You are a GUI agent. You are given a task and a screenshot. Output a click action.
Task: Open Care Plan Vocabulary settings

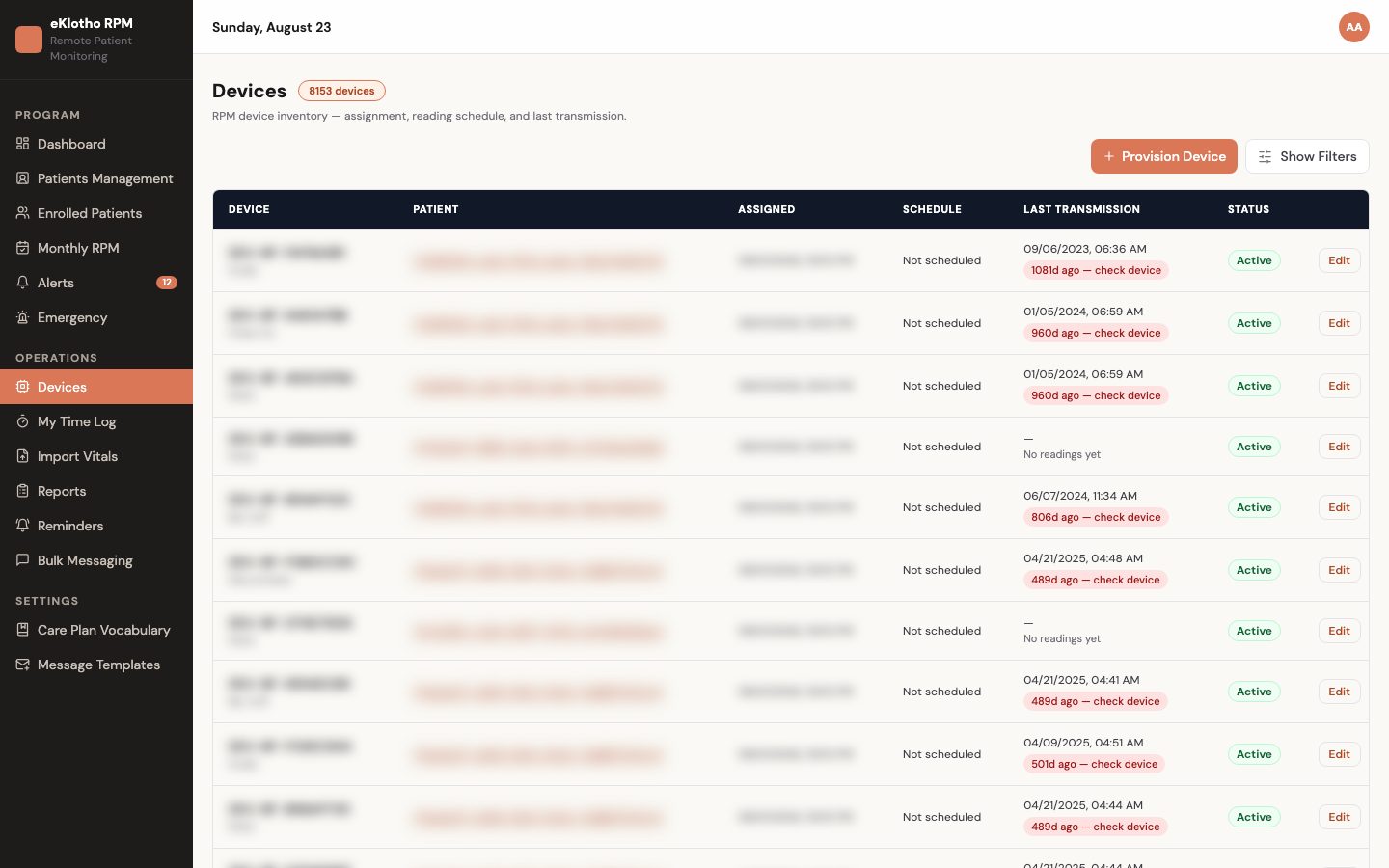tap(96, 630)
